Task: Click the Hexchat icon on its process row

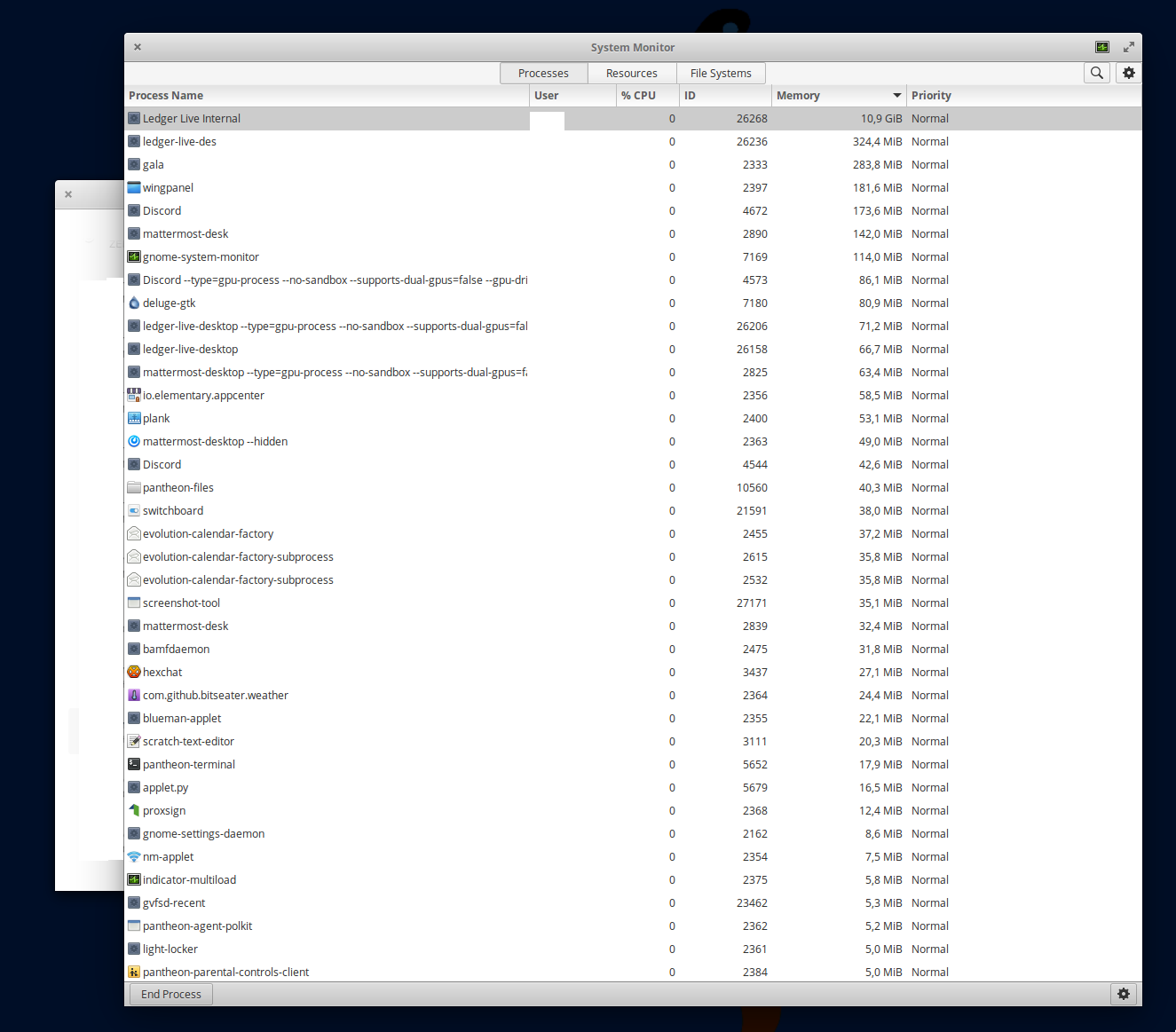Action: 133,672
